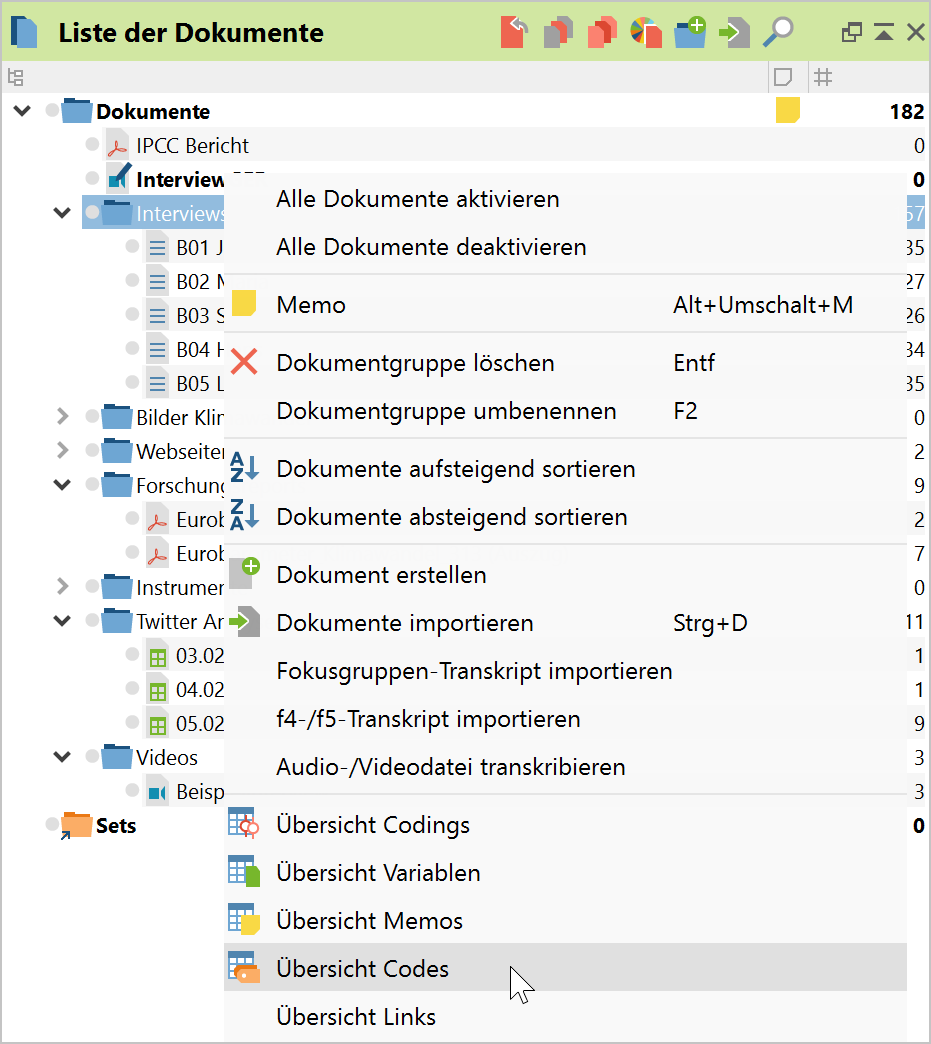931x1044 pixels.
Task: Create a new document group via folder-plus icon
Action: (690, 33)
